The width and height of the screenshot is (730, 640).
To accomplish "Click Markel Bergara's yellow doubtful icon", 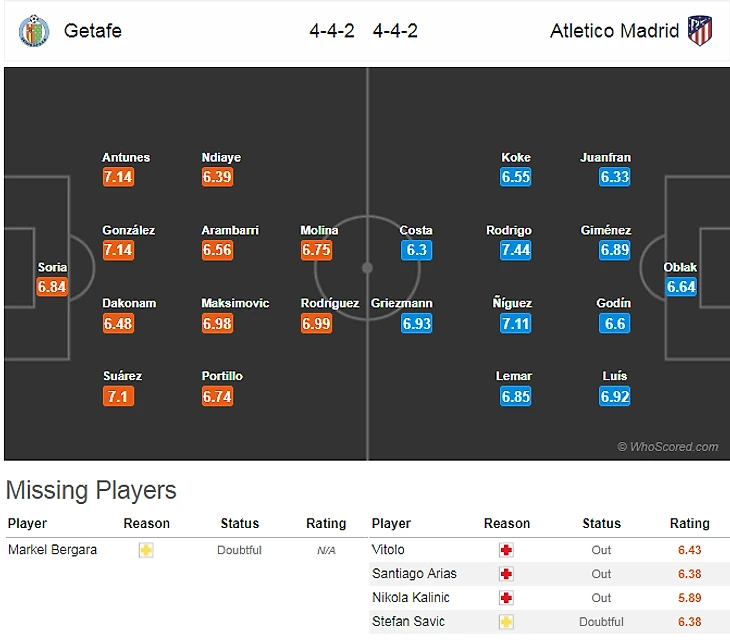I will click(x=146, y=550).
